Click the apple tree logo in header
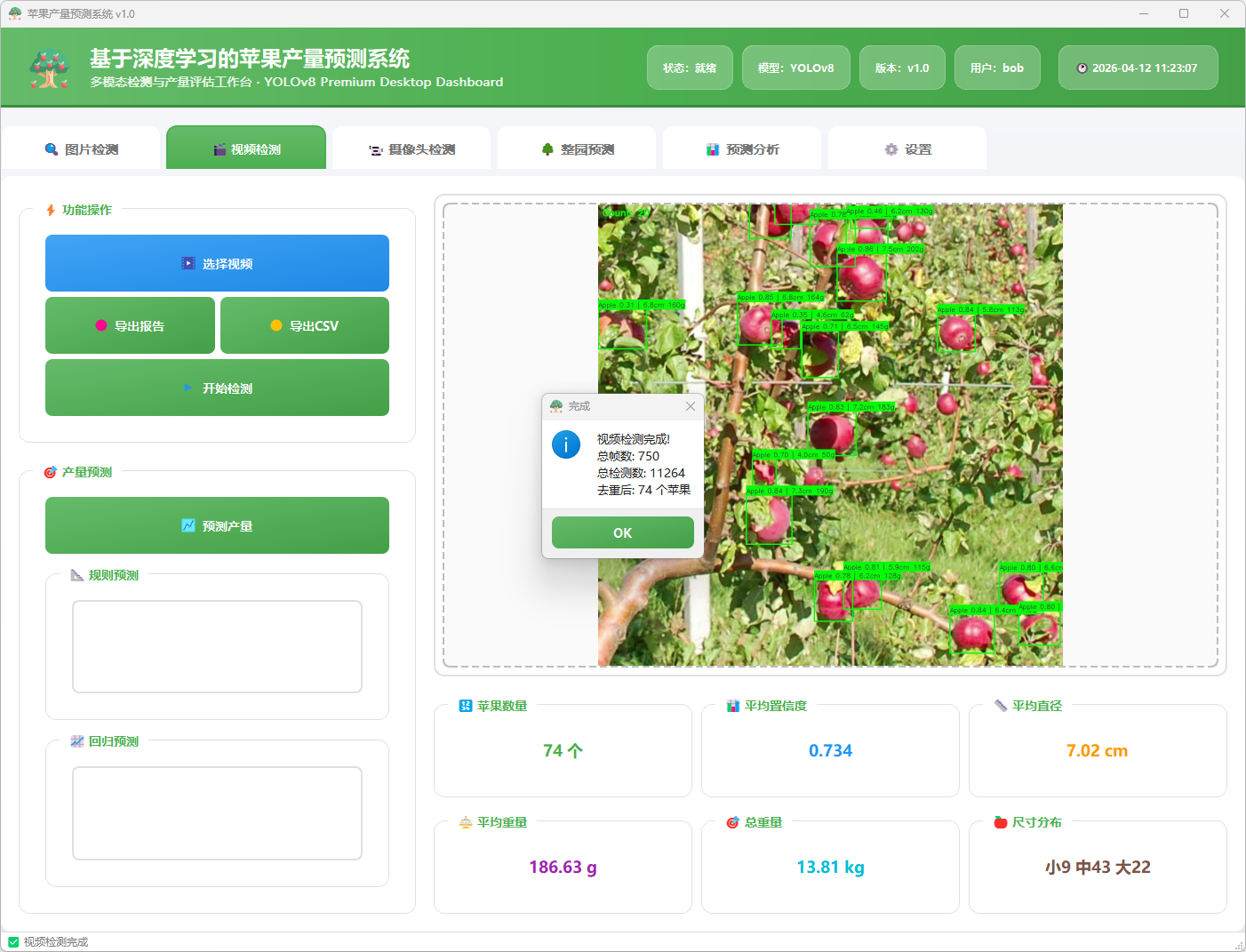 coord(50,68)
